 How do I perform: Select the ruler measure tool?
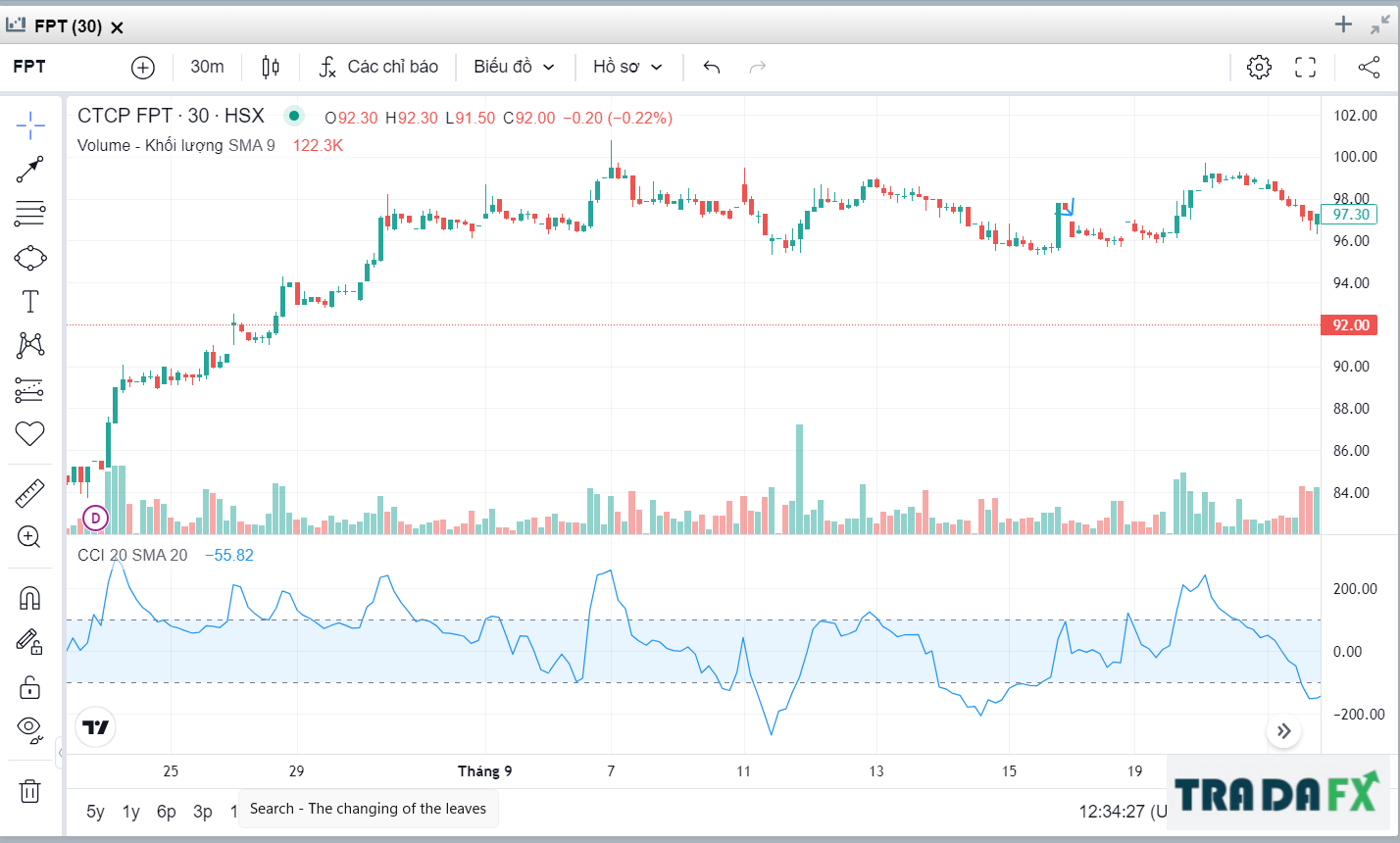[30, 493]
